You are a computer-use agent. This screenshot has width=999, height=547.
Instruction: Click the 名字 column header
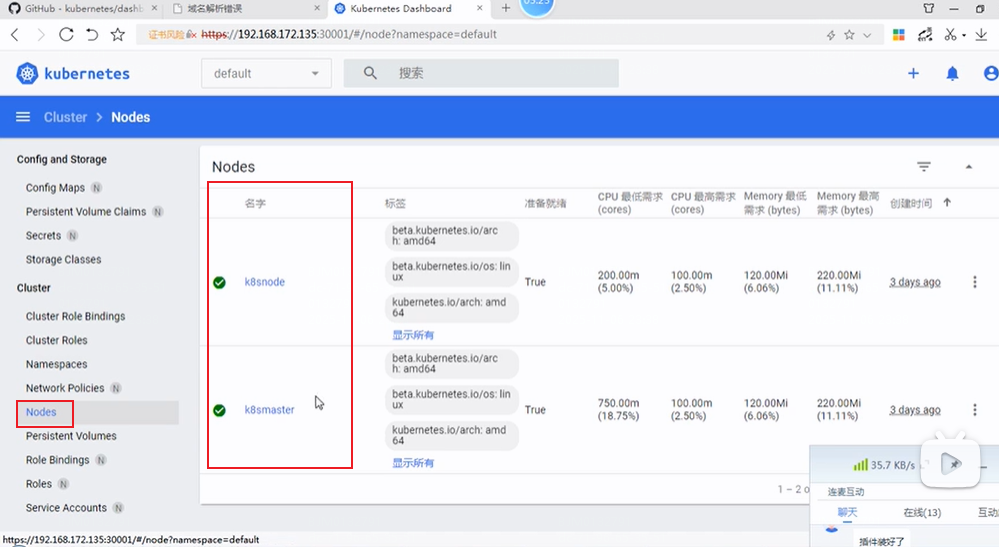255,203
